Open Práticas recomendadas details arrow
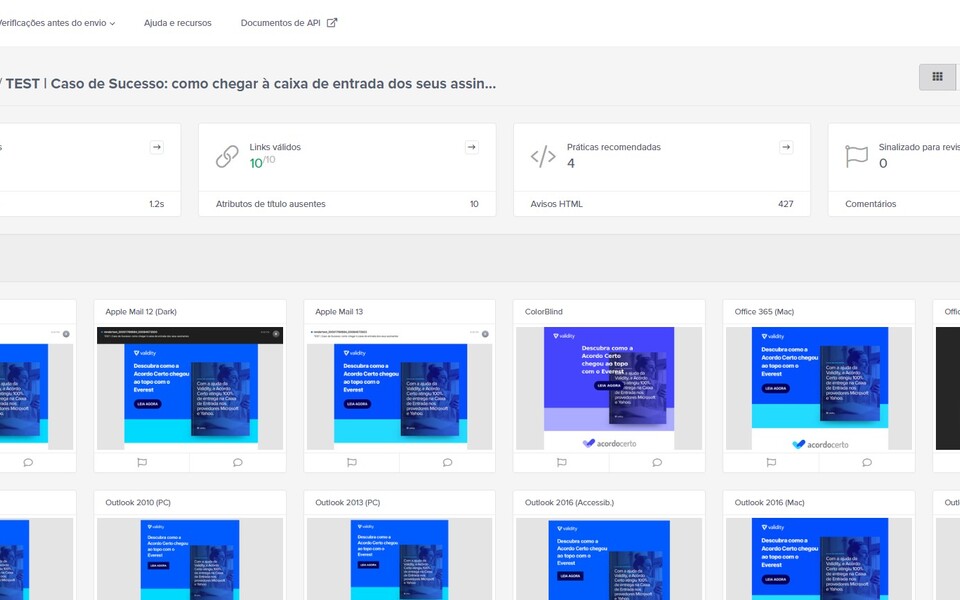 786,147
